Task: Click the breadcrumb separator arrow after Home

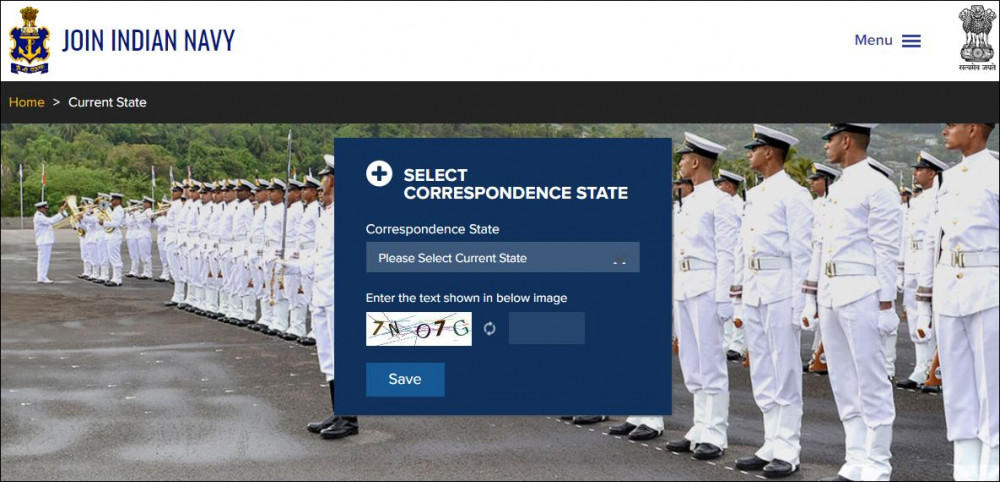Action: (56, 102)
